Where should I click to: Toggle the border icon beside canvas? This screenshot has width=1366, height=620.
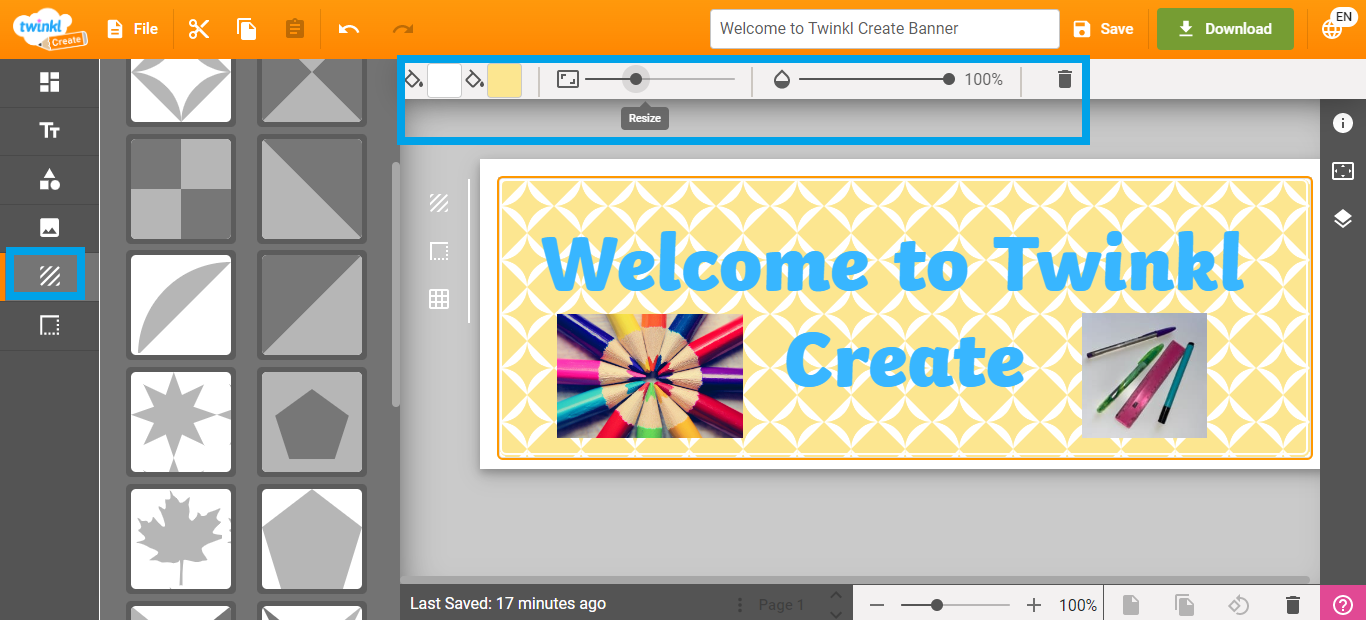[x=439, y=251]
